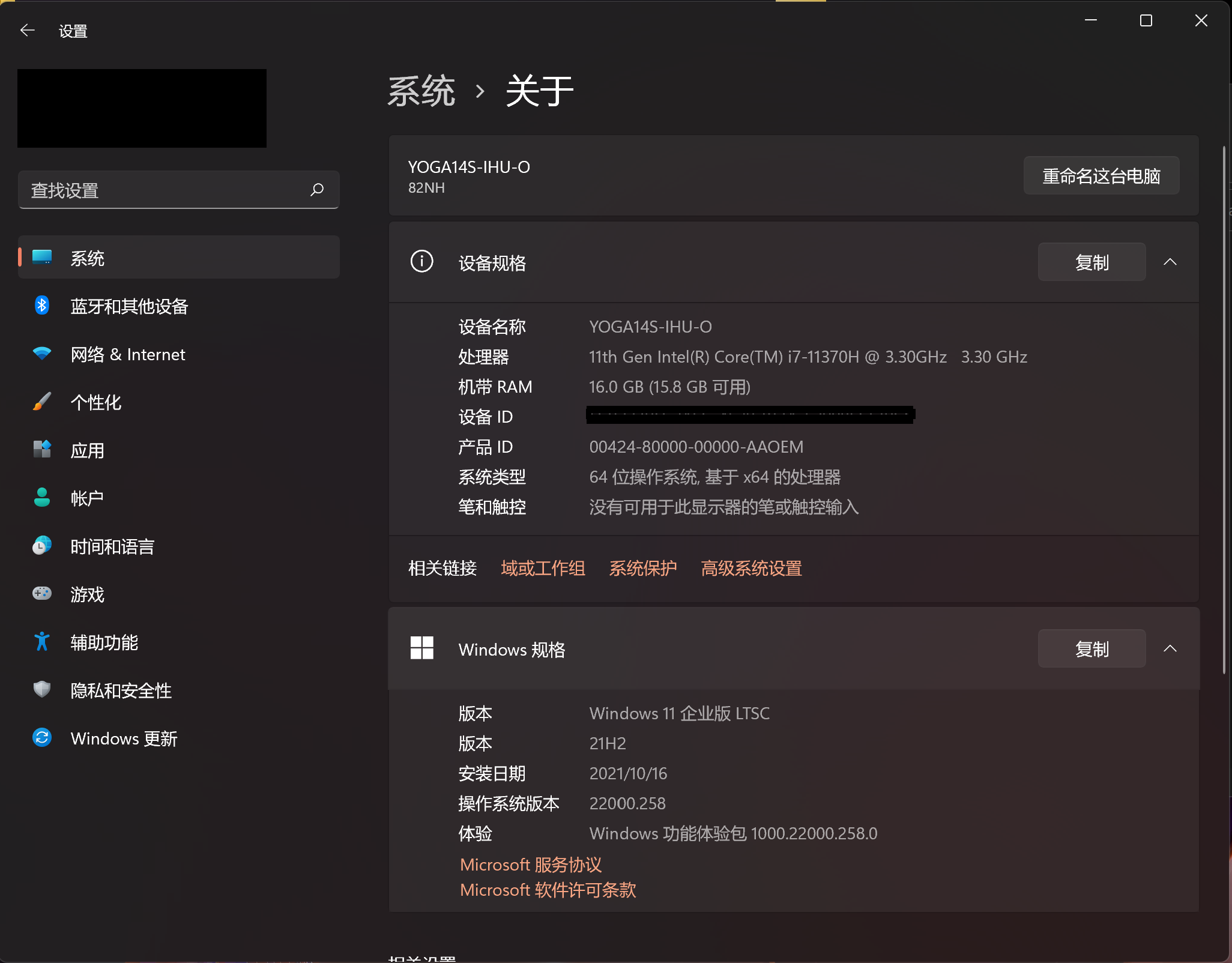Collapse the Windows 规格 section chevron
The image size is (1232, 963).
[1170, 648]
